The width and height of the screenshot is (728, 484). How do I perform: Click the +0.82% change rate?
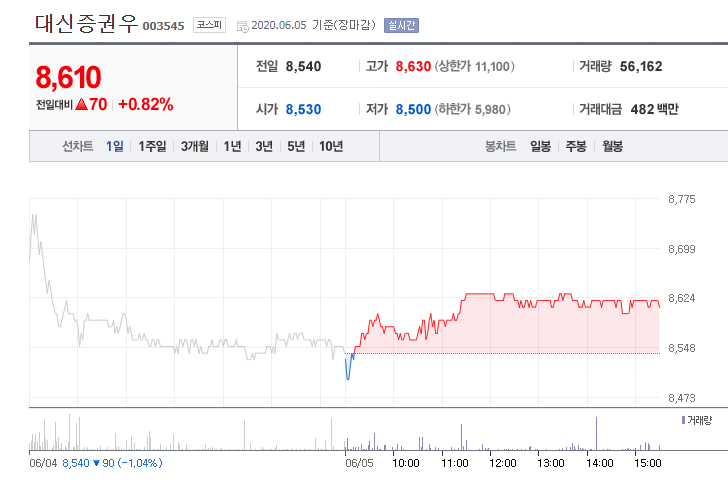146,104
